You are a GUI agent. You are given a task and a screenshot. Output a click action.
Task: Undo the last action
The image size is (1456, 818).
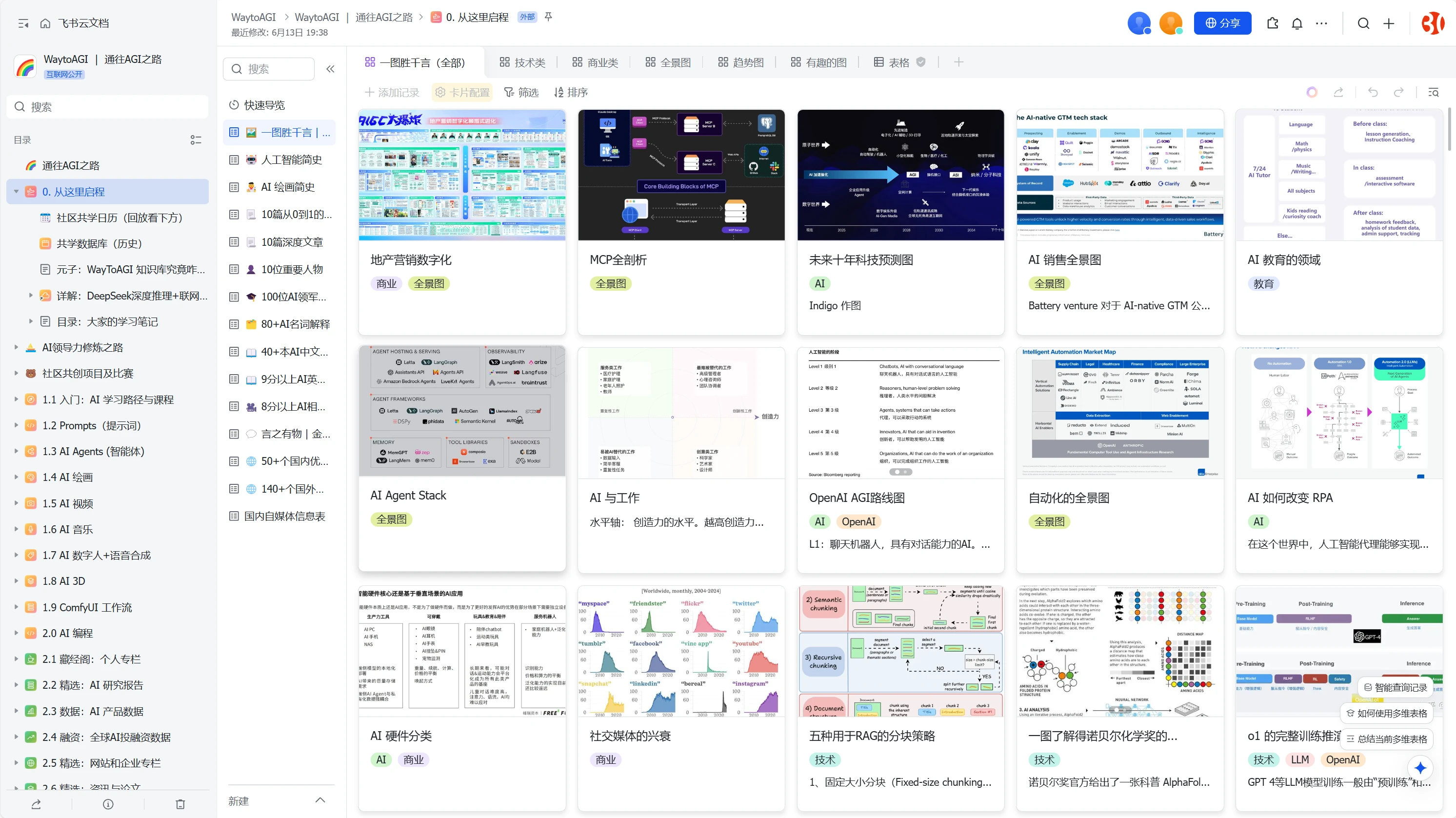[x=1373, y=92]
